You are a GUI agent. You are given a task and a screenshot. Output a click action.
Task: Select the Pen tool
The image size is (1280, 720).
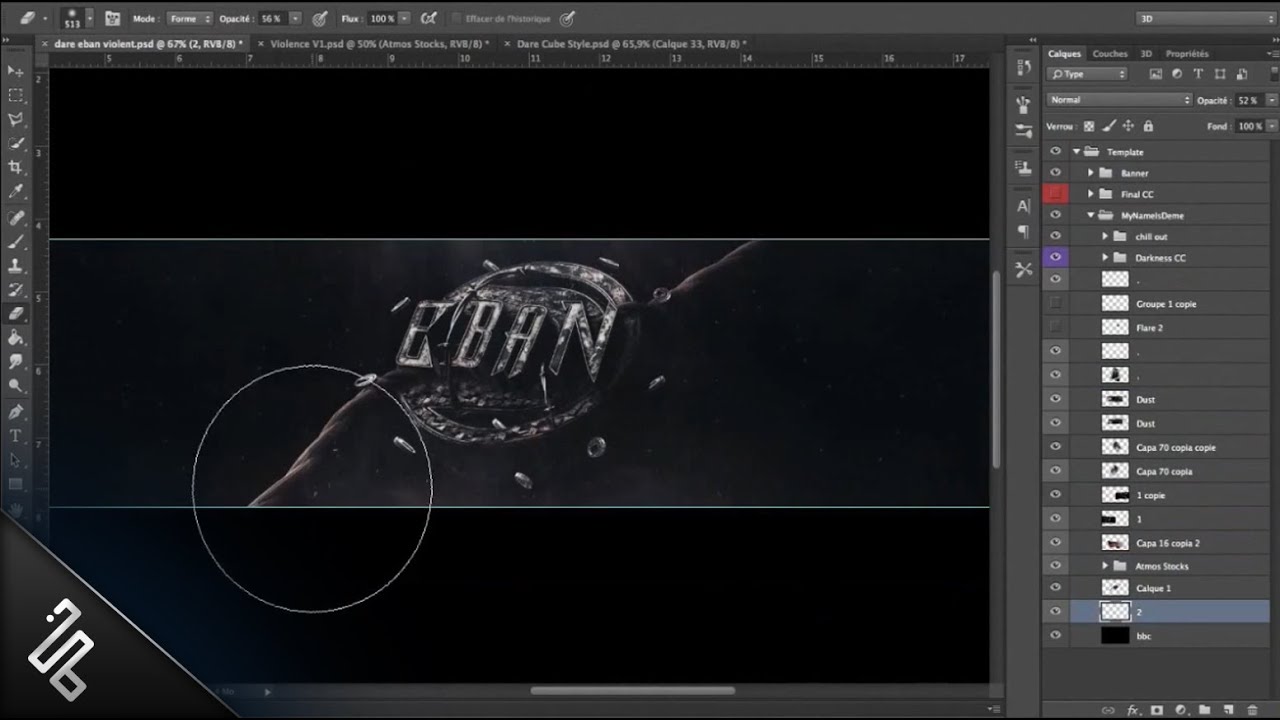[x=15, y=412]
